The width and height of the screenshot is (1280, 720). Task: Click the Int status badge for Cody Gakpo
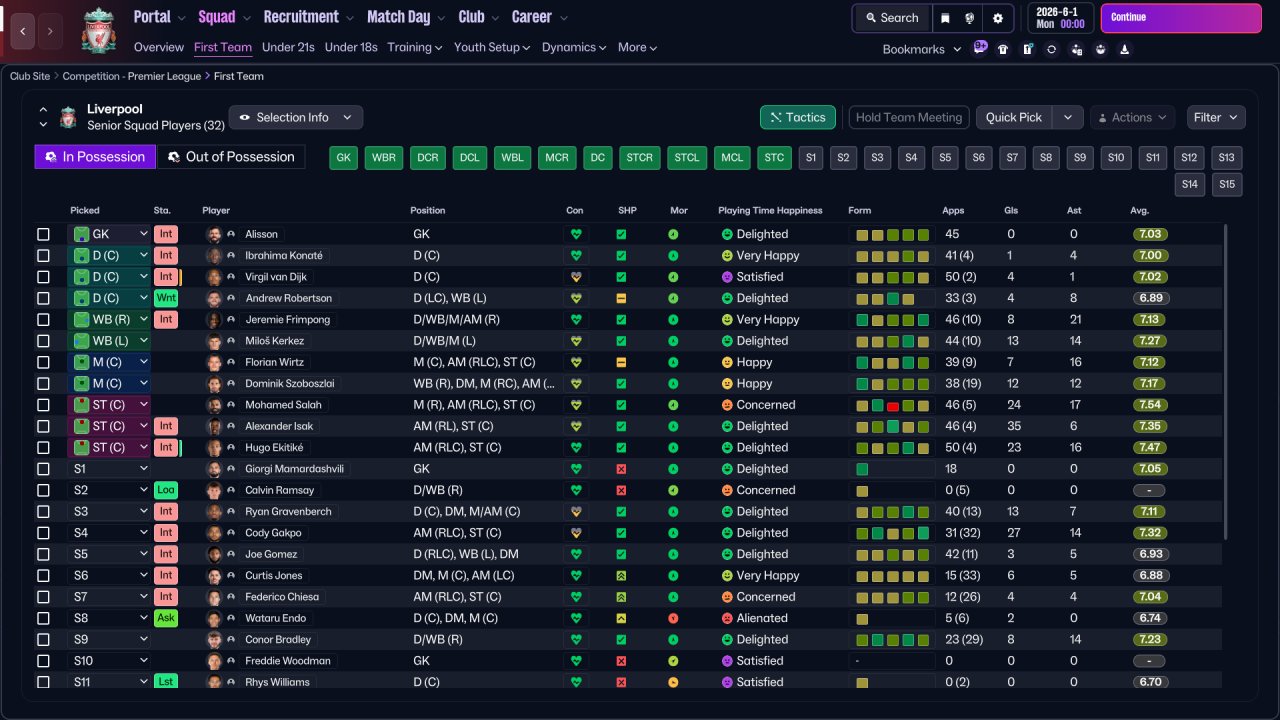click(166, 533)
